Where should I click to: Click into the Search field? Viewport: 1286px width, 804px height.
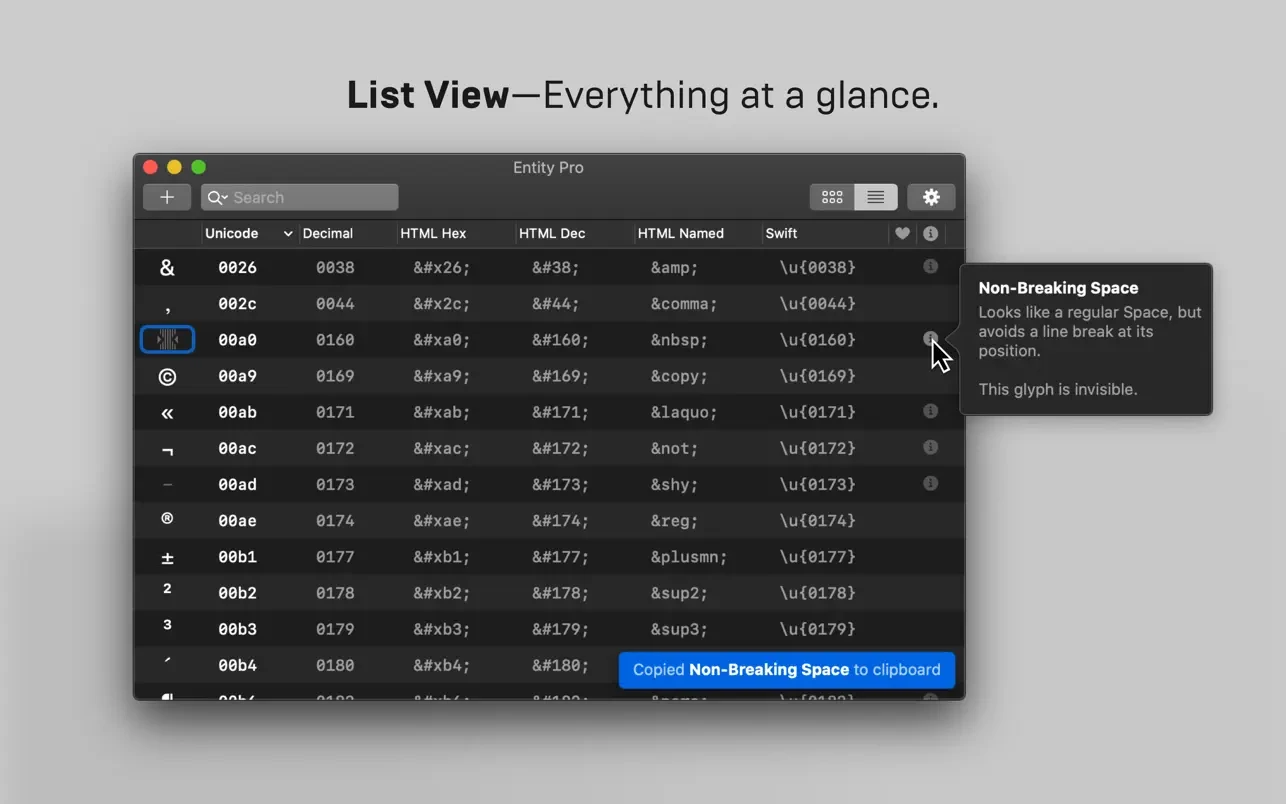310,197
